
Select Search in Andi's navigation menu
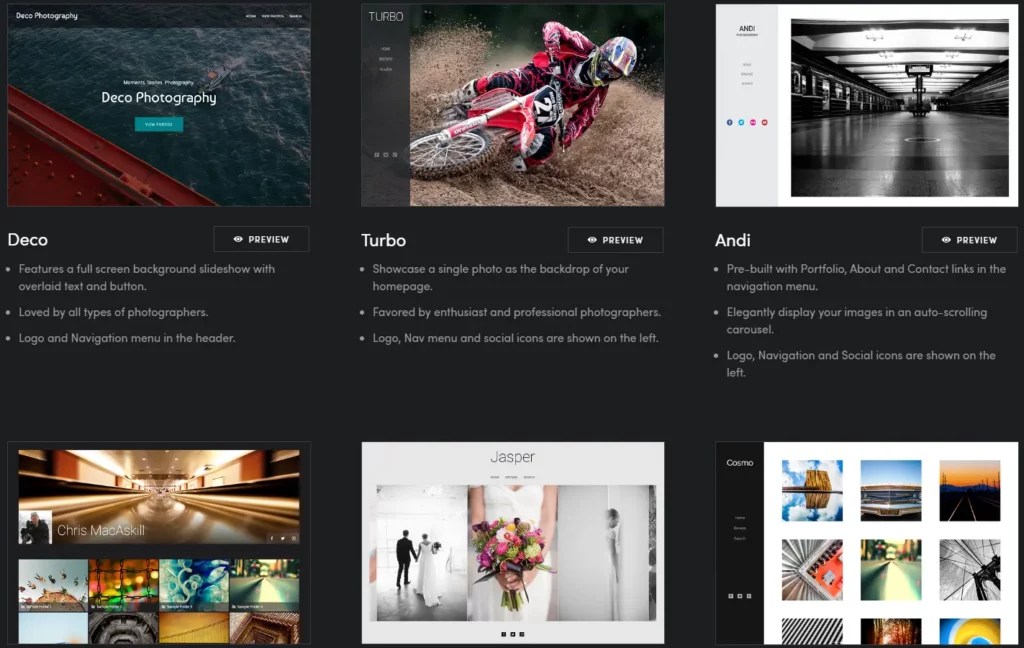coord(746,83)
